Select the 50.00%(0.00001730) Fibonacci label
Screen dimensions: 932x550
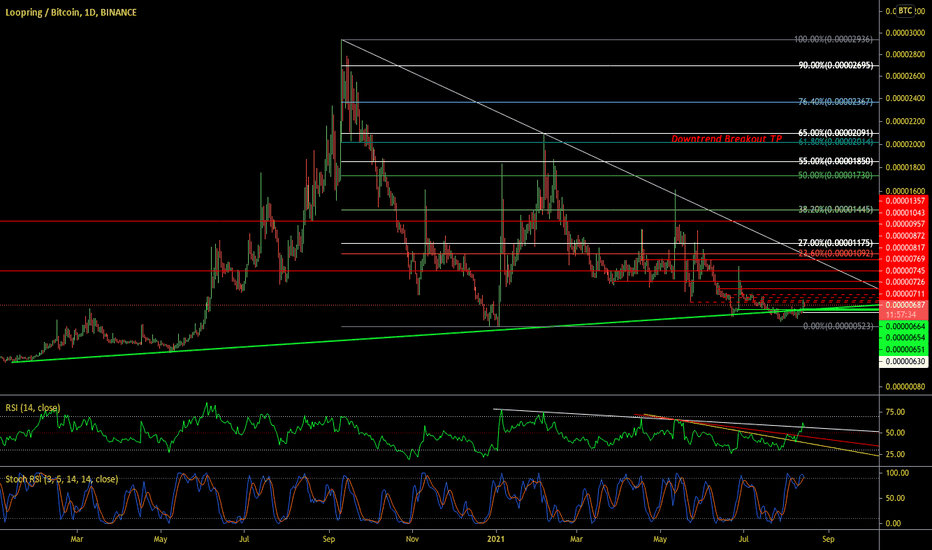[x=836, y=175]
